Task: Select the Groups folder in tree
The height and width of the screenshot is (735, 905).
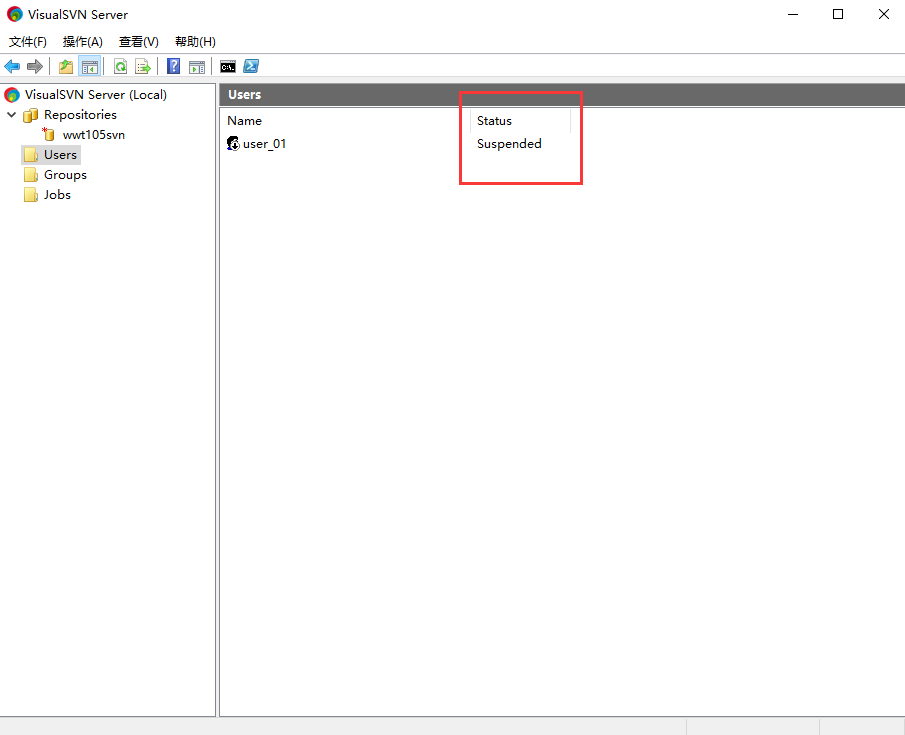Action: 65,175
